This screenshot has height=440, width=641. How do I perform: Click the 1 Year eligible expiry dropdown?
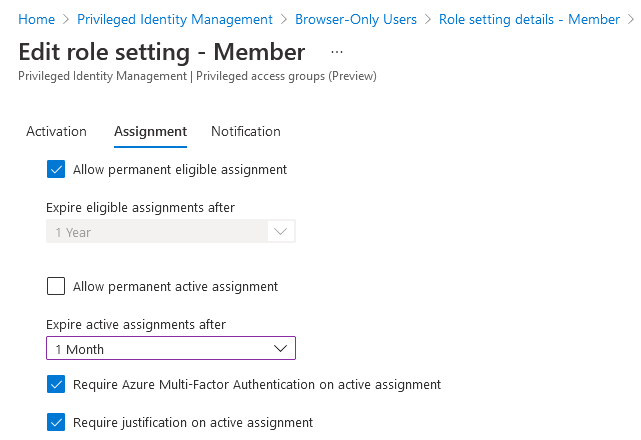click(171, 232)
